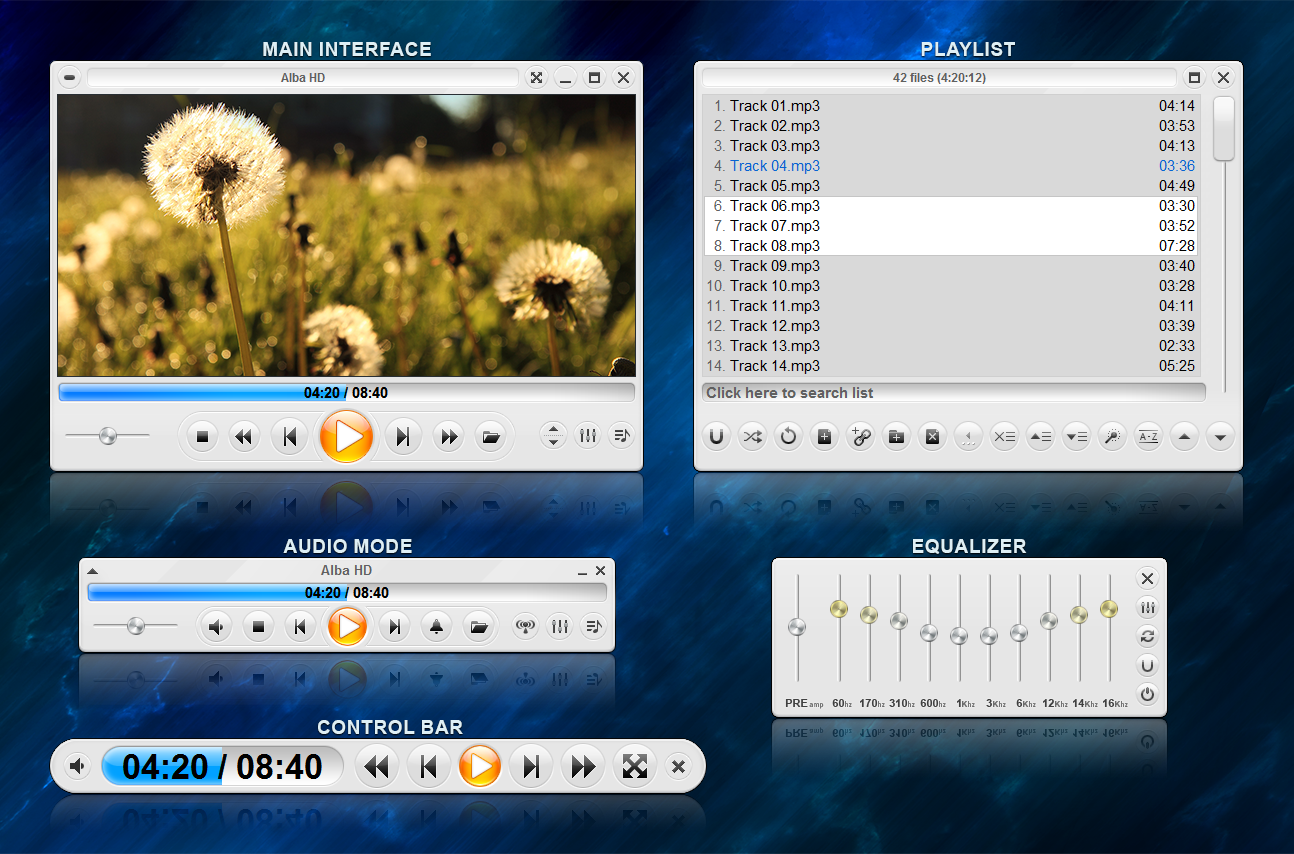Click the add folder icon in playlist toolbar
This screenshot has width=1294, height=854.
coord(896,437)
